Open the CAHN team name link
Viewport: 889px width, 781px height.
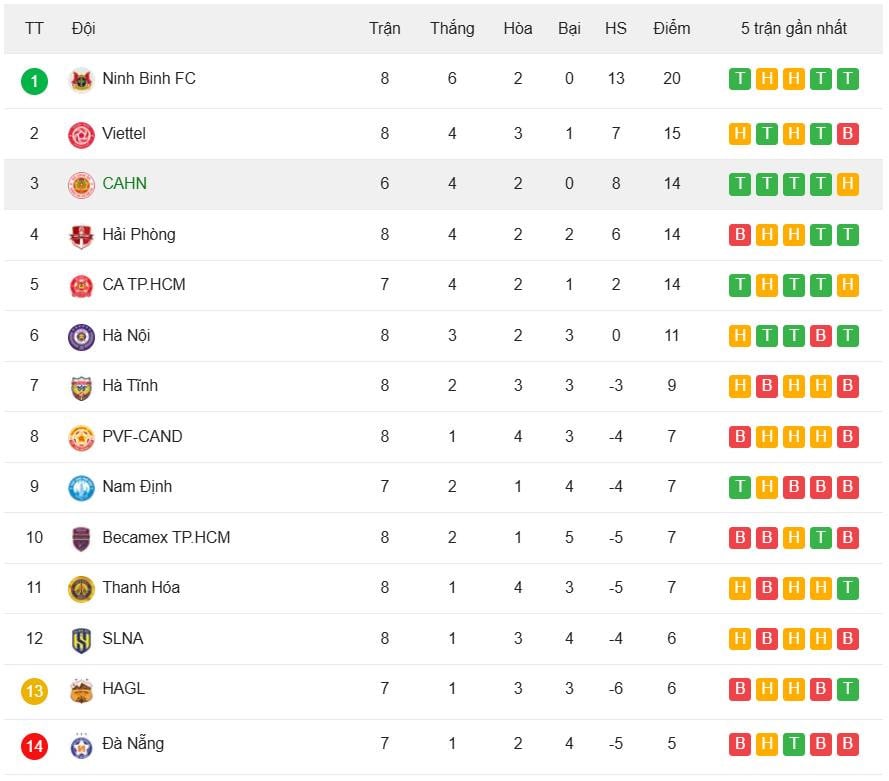click(x=124, y=184)
